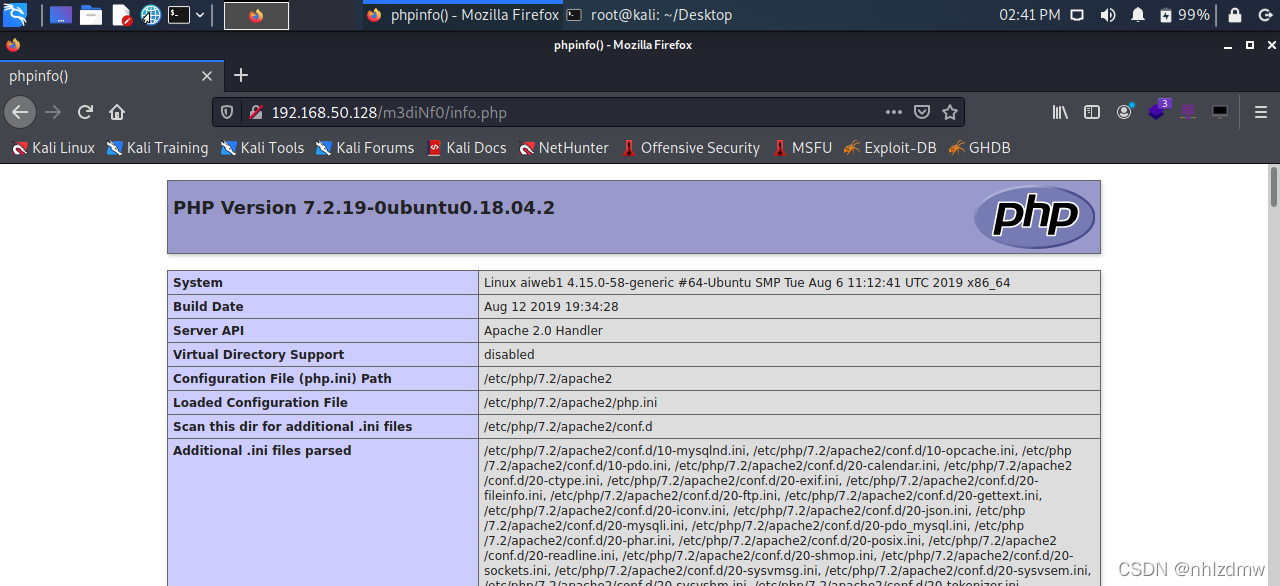Open tracking protection shield icon
The image size is (1280, 586).
pos(227,112)
